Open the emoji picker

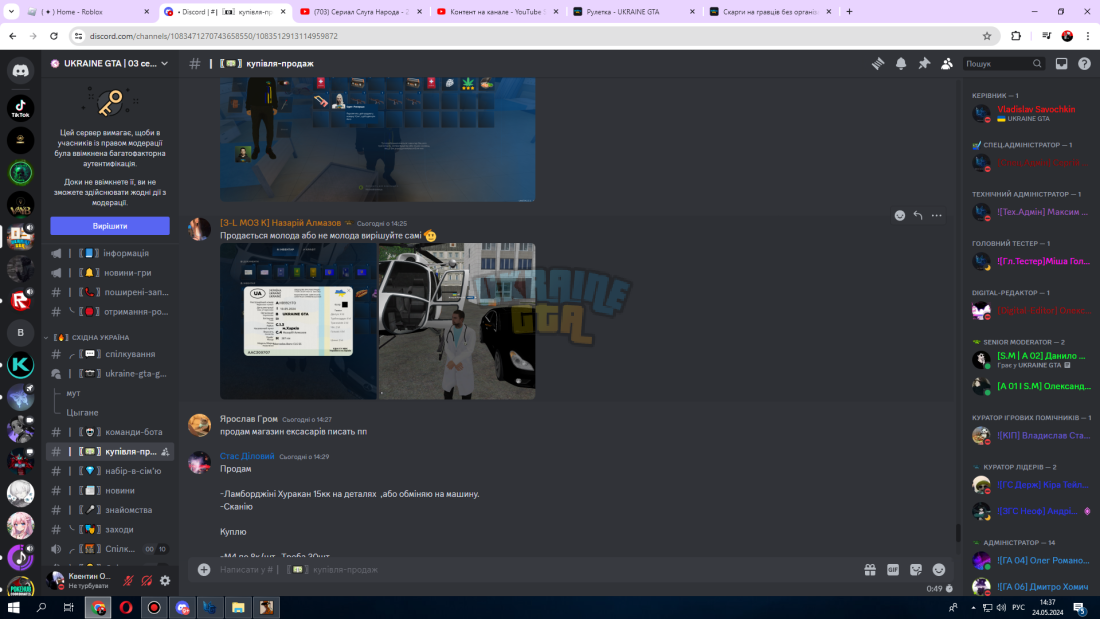click(939, 570)
